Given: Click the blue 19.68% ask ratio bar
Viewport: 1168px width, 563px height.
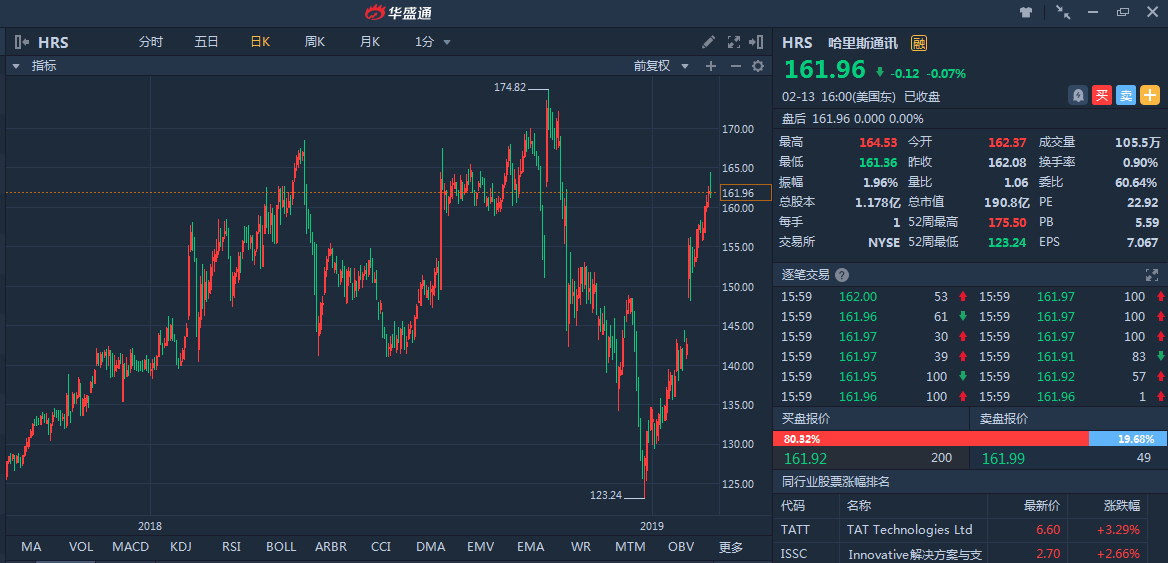Looking at the screenshot, I should (1128, 439).
